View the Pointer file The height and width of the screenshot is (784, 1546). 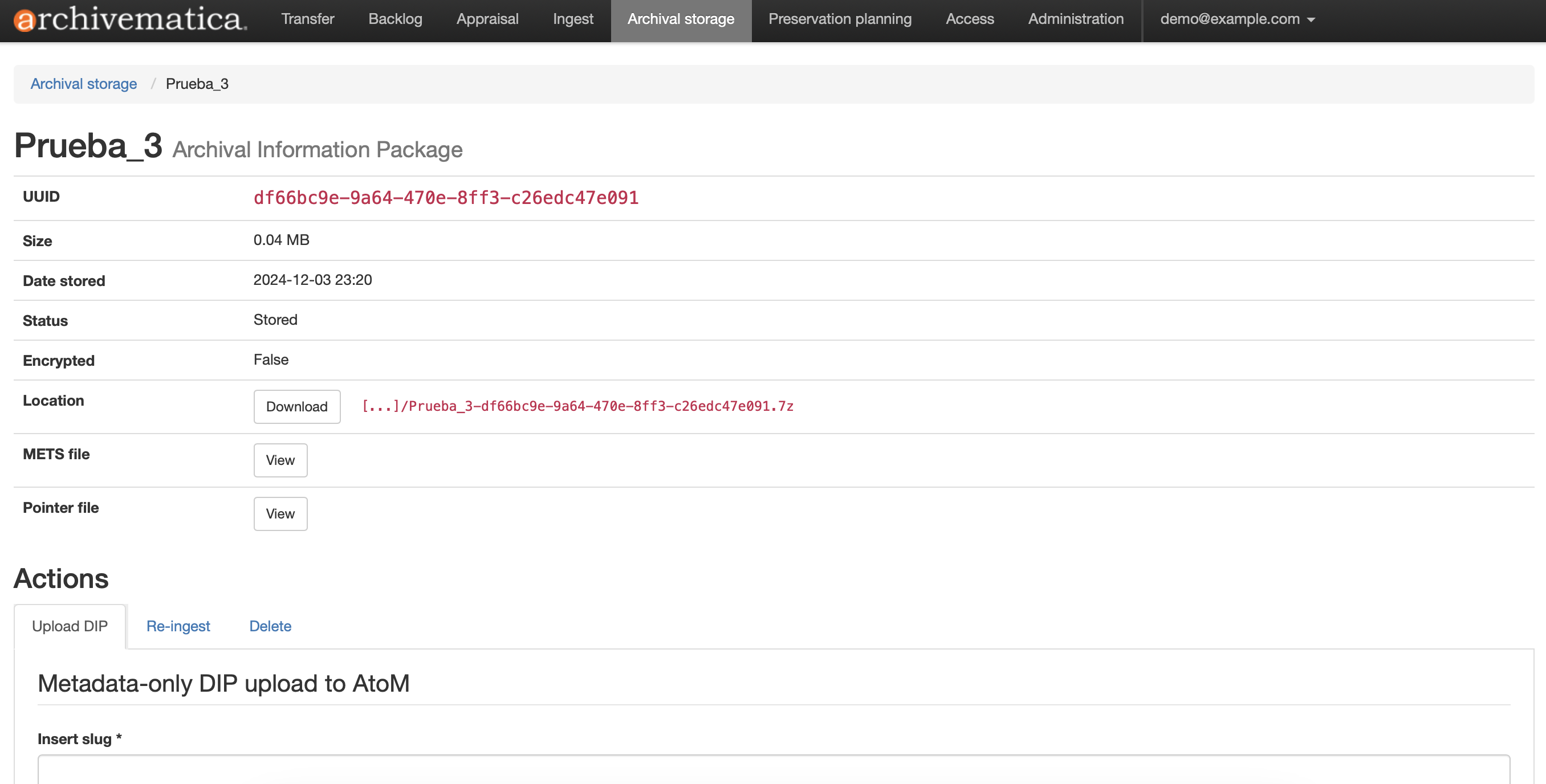280,513
